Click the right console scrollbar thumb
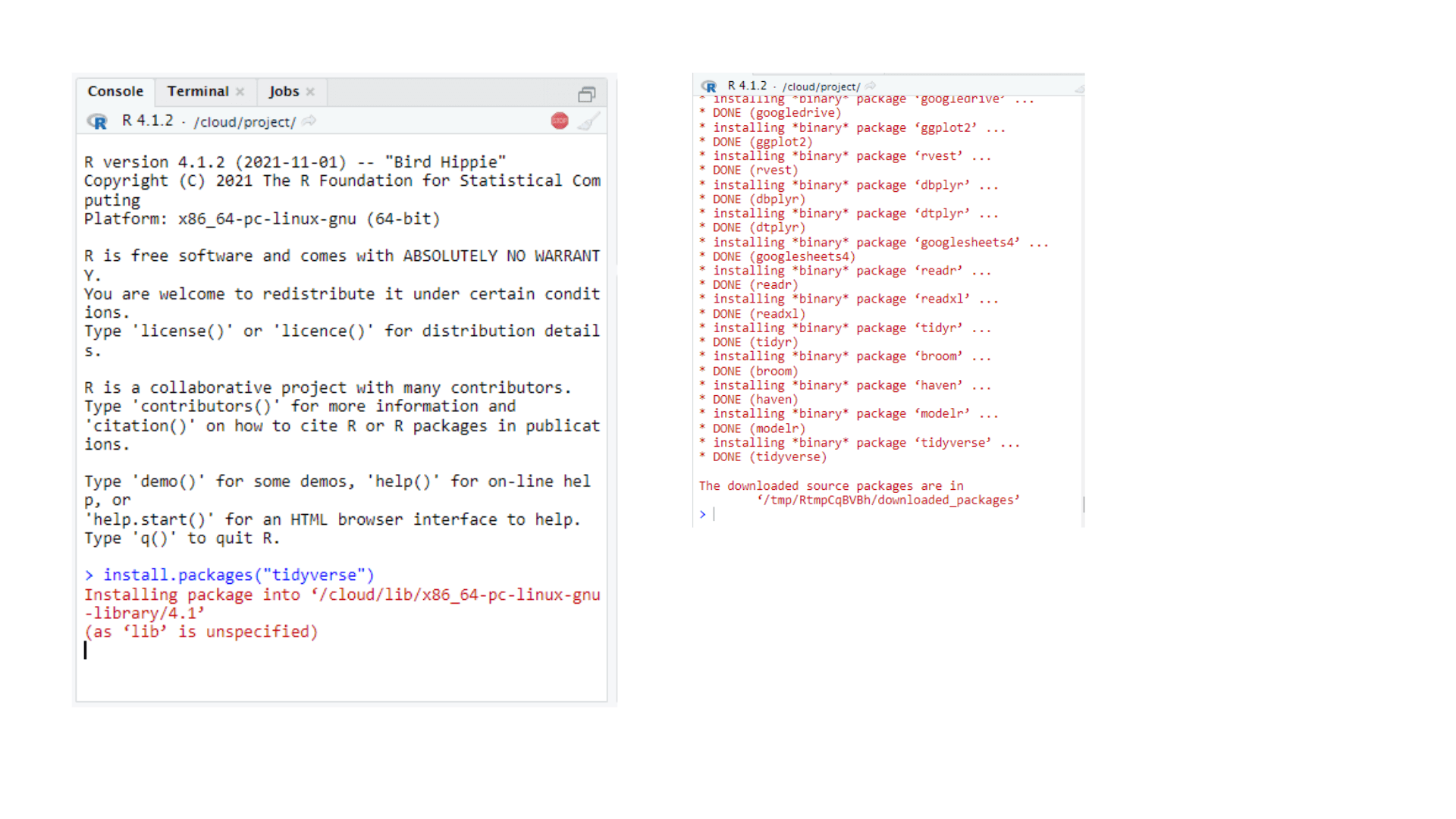1456x819 pixels. (1083, 504)
